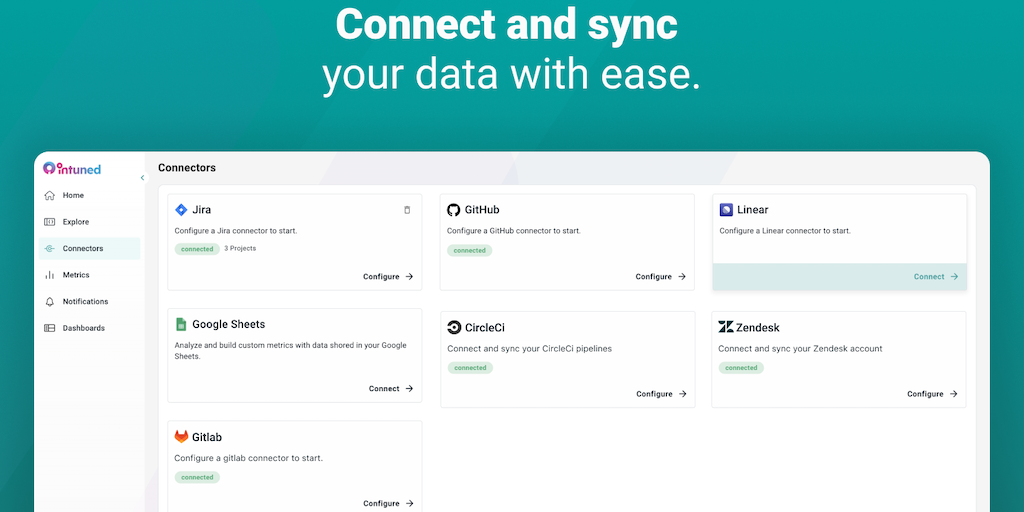The image size is (1024, 512).
Task: Collapse the sidebar with the chevron
Action: coord(142,178)
